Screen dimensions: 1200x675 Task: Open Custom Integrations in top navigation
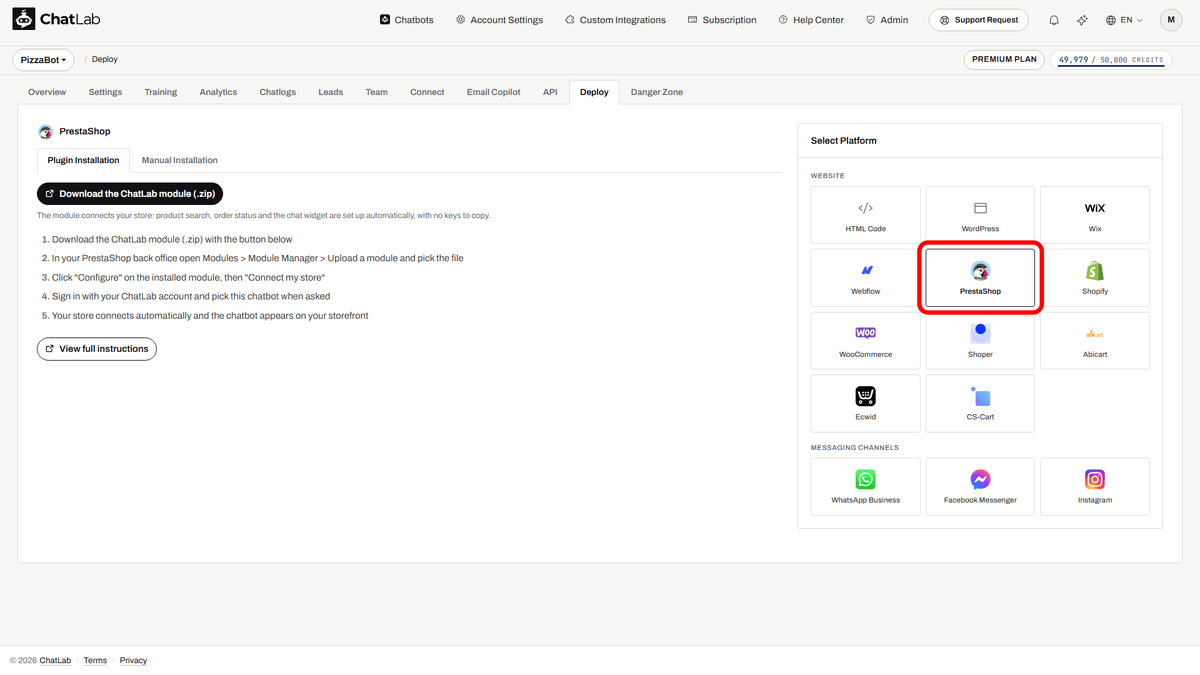(x=615, y=20)
